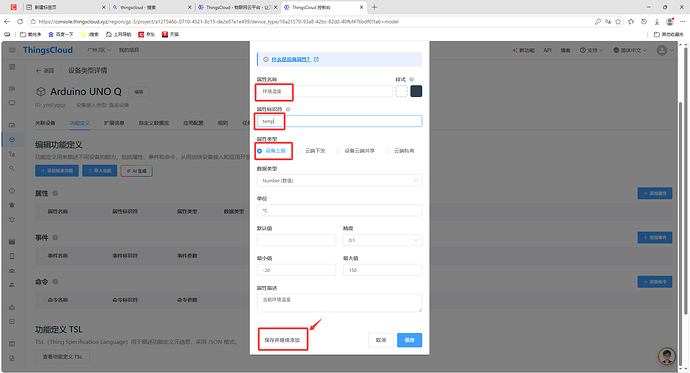Screen dimensions: 690x373
Task: Click the help icon beside 命令 section heading
Action: tap(55, 282)
